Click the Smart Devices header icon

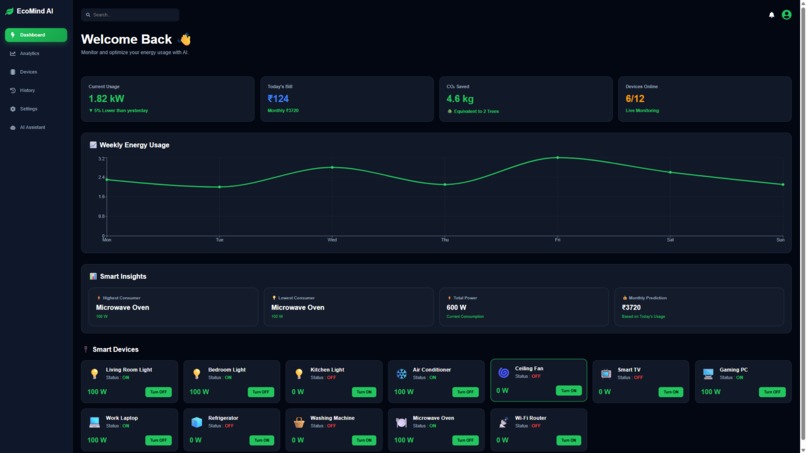(86, 349)
